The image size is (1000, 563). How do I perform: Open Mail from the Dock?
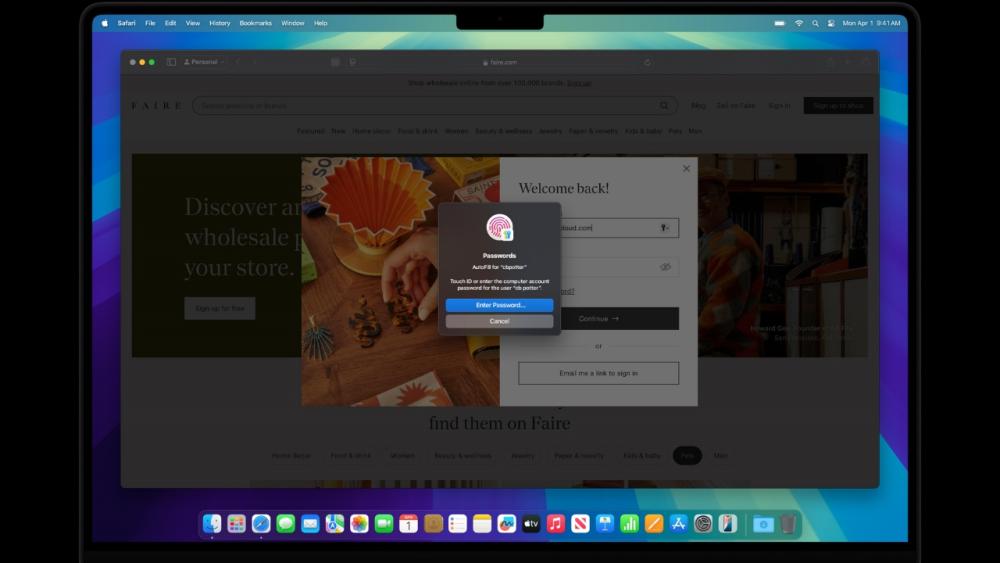[x=310, y=524]
